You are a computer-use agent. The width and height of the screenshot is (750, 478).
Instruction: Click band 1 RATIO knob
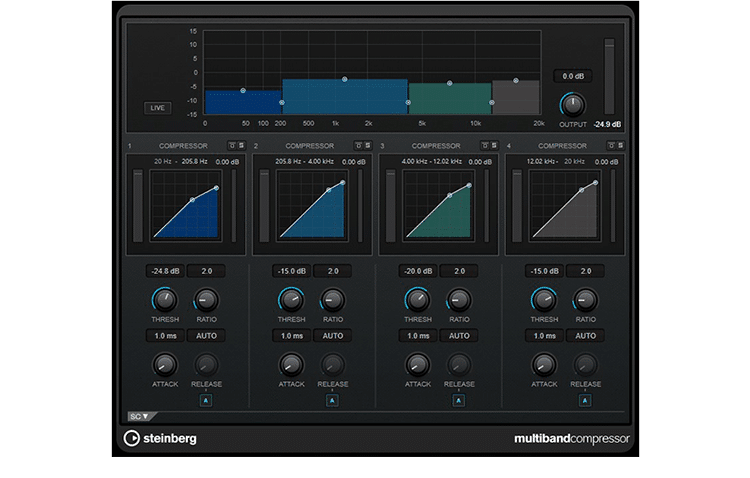pyautogui.click(x=206, y=300)
